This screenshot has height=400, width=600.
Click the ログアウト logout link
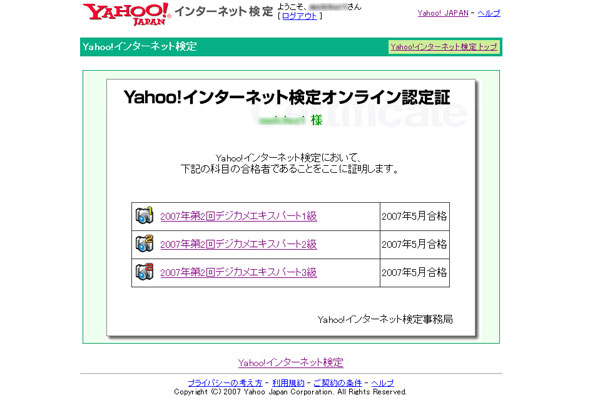coord(299,16)
